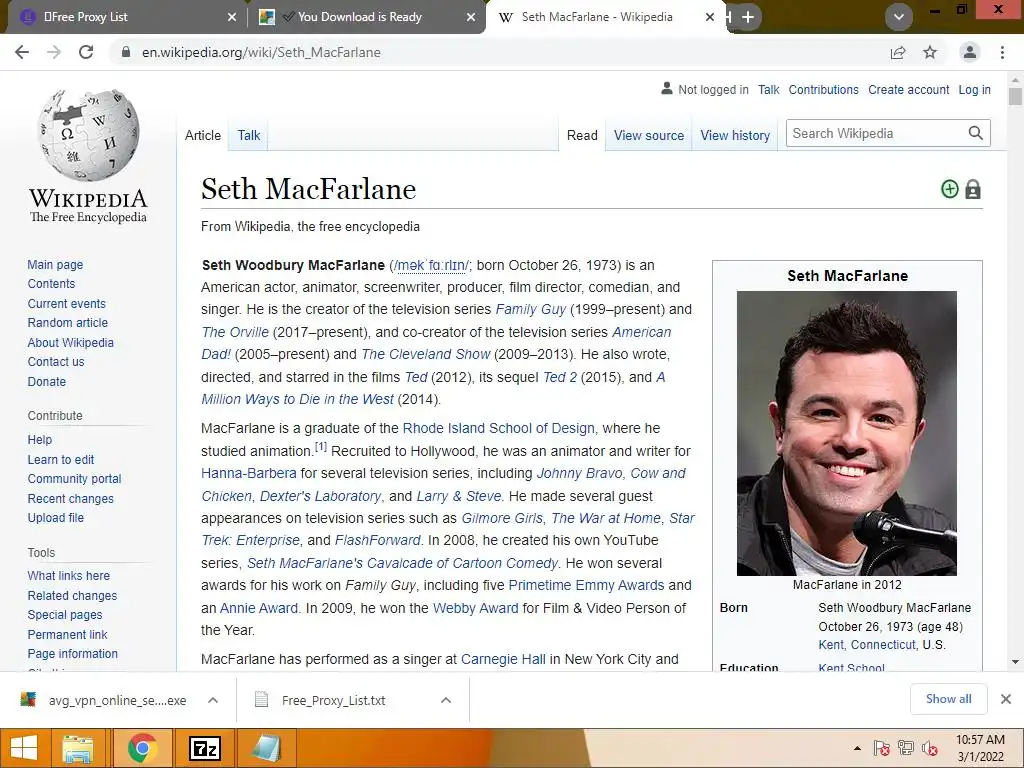
Task: Click the address bar URL
Action: 261,52
